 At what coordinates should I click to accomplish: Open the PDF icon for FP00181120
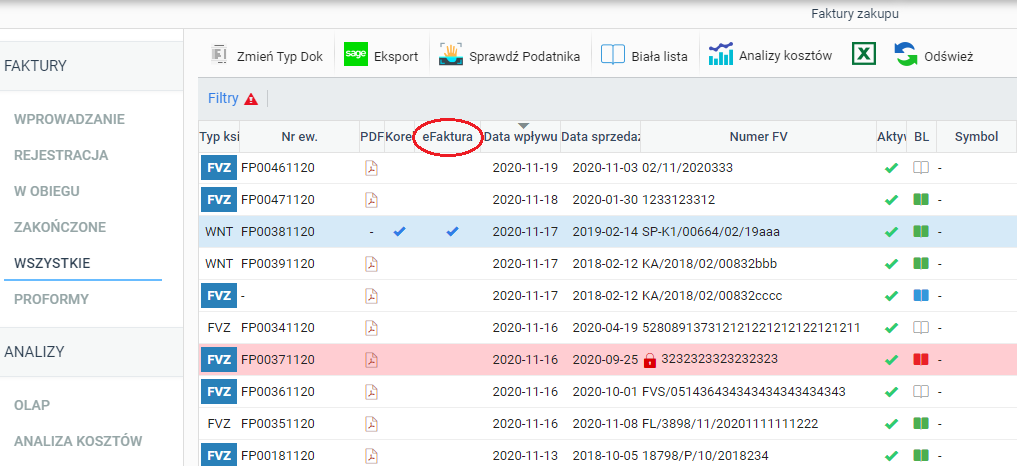[372, 456]
